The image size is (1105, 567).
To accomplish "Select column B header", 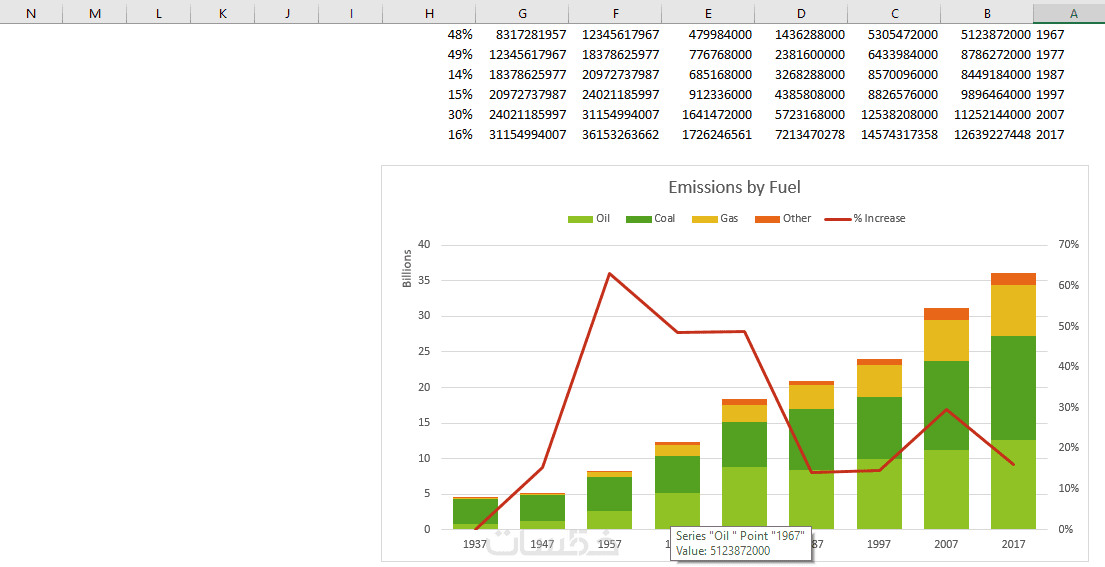I will click(x=987, y=13).
